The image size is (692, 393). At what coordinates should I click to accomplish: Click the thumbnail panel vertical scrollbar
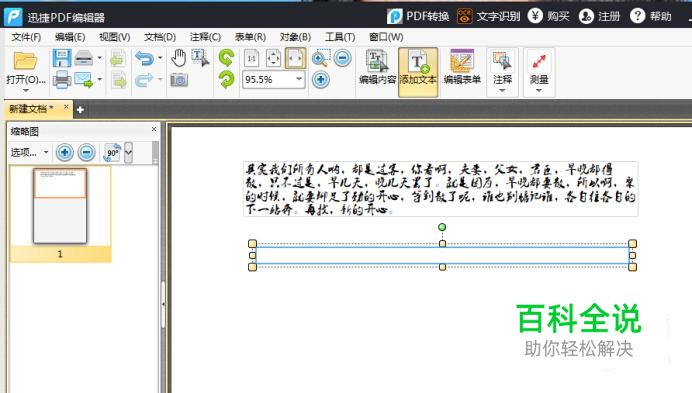pyautogui.click(x=155, y=153)
